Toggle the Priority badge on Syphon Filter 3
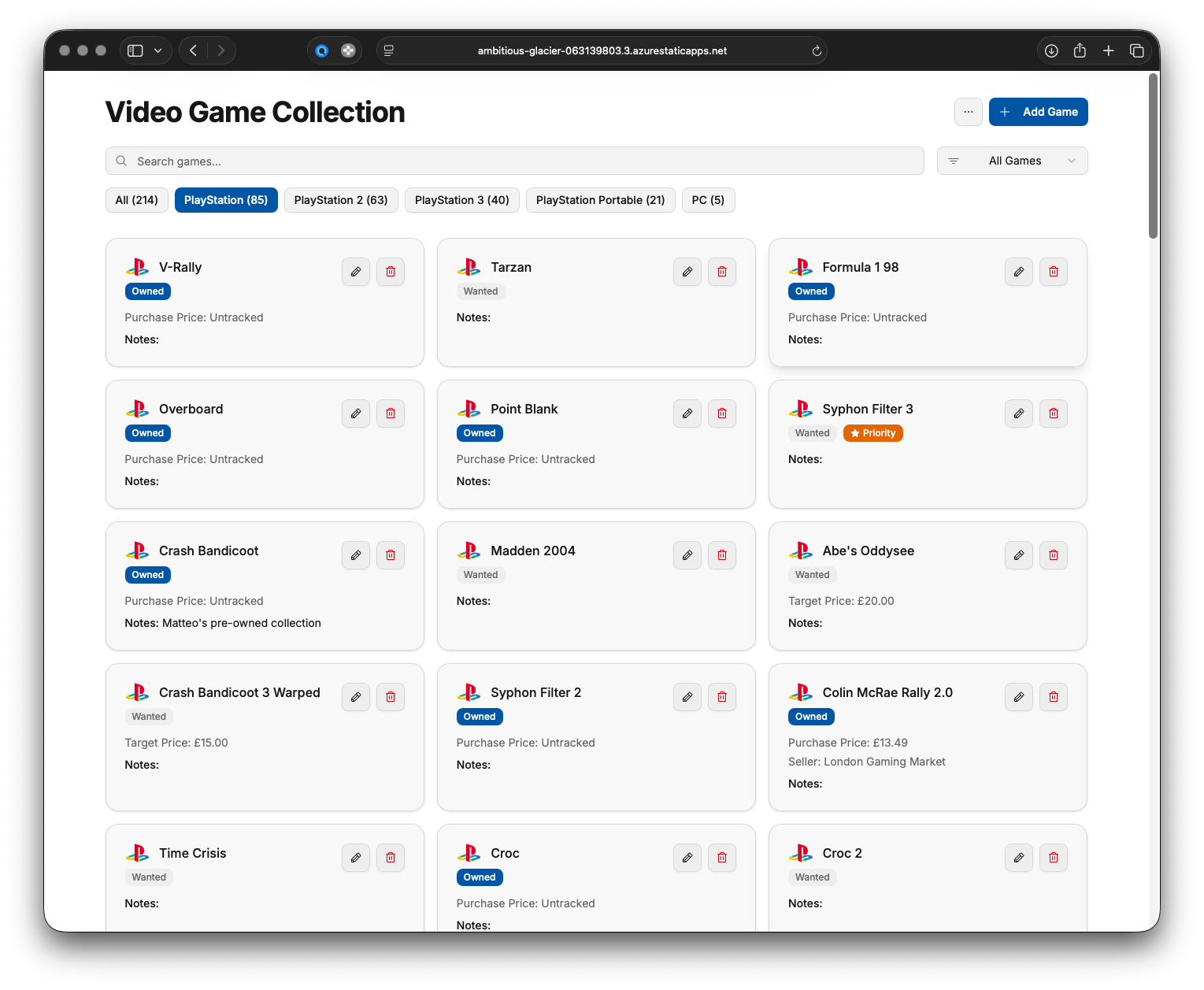 pos(872,433)
